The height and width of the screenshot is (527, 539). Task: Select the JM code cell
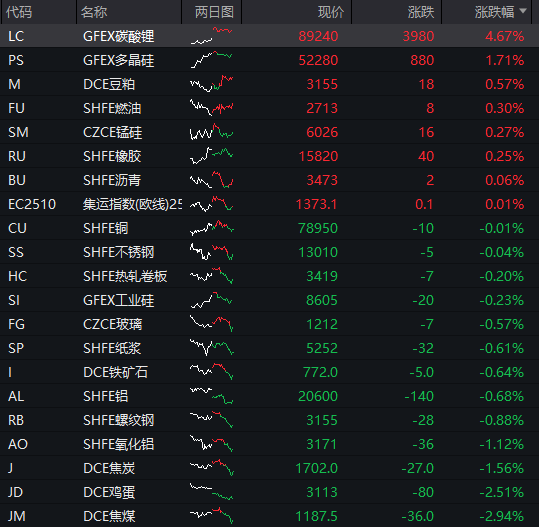[17, 516]
